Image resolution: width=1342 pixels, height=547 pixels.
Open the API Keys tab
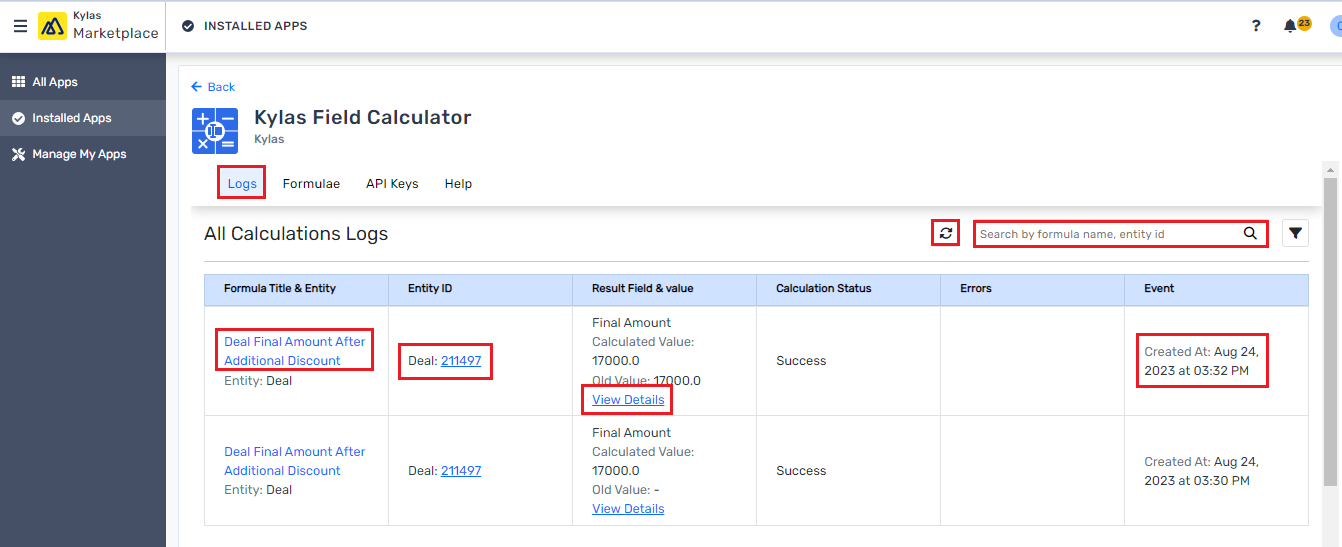[x=392, y=184]
